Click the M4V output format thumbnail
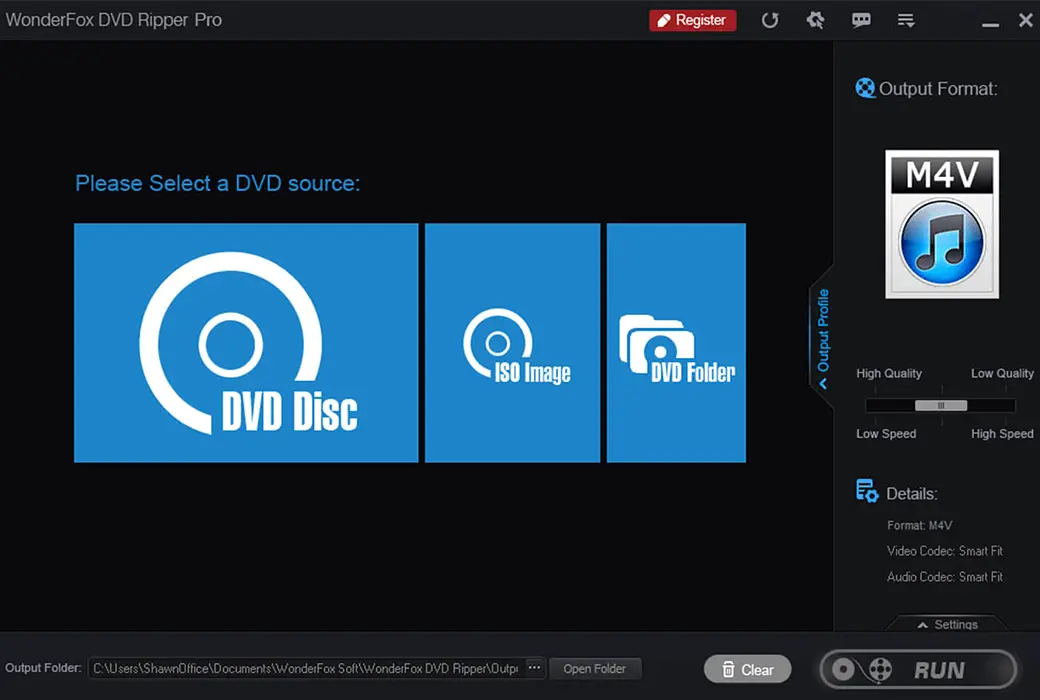 [x=942, y=224]
